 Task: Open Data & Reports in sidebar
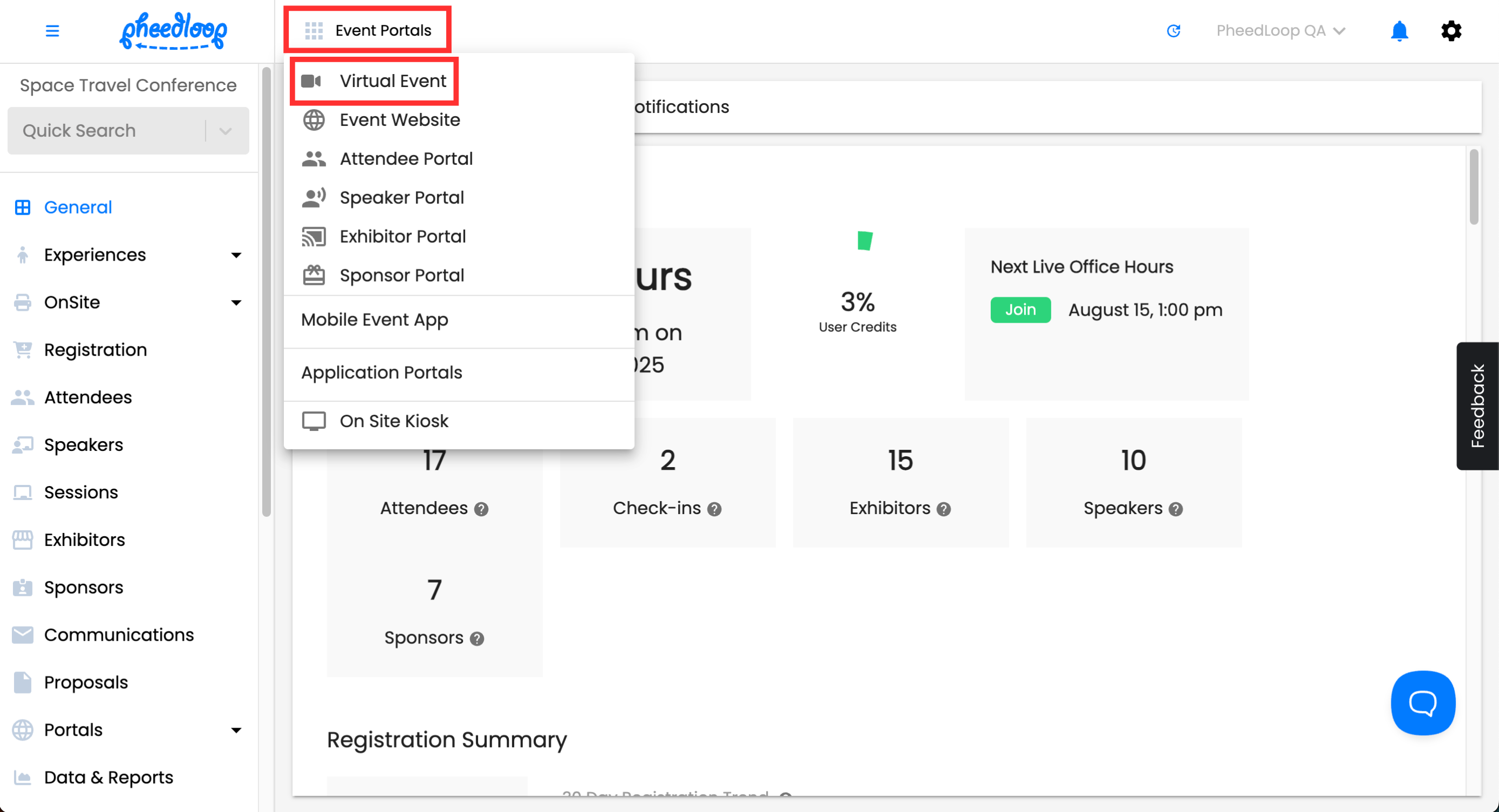109,778
